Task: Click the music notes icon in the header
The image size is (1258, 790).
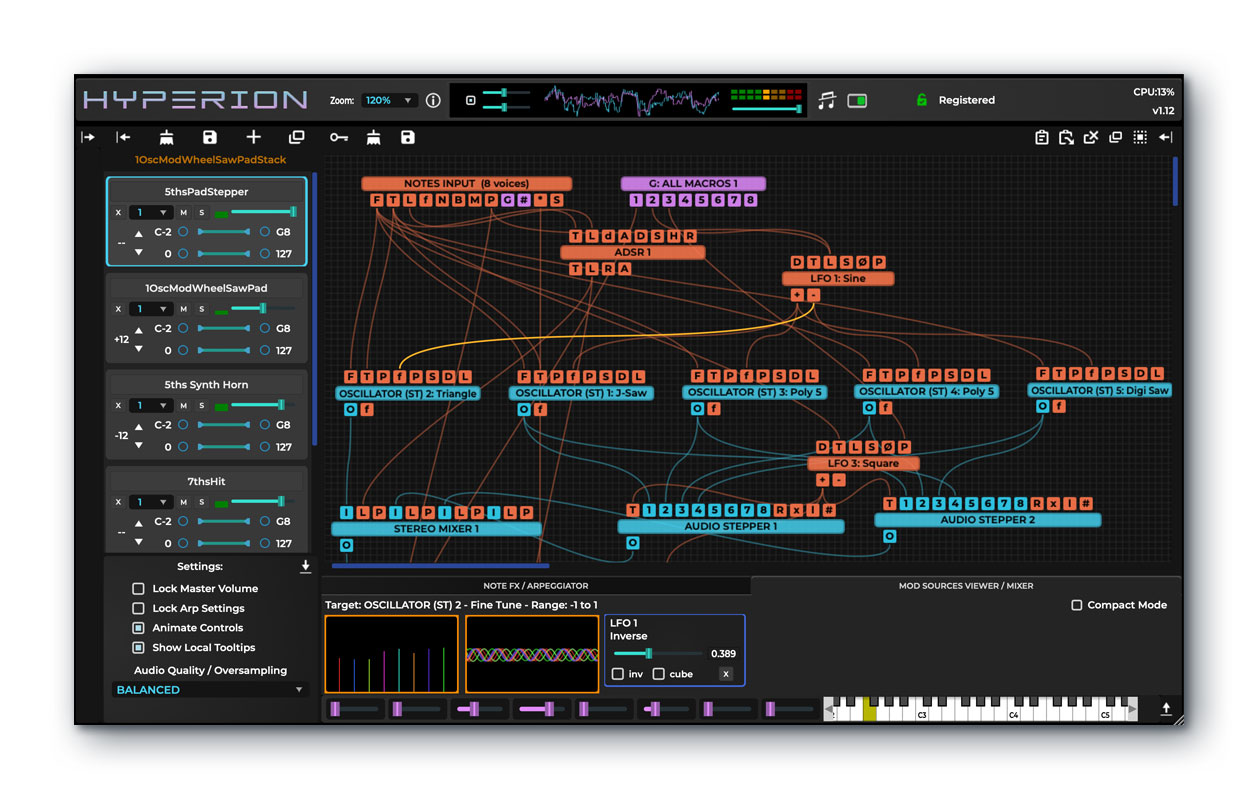Action: pos(826,100)
